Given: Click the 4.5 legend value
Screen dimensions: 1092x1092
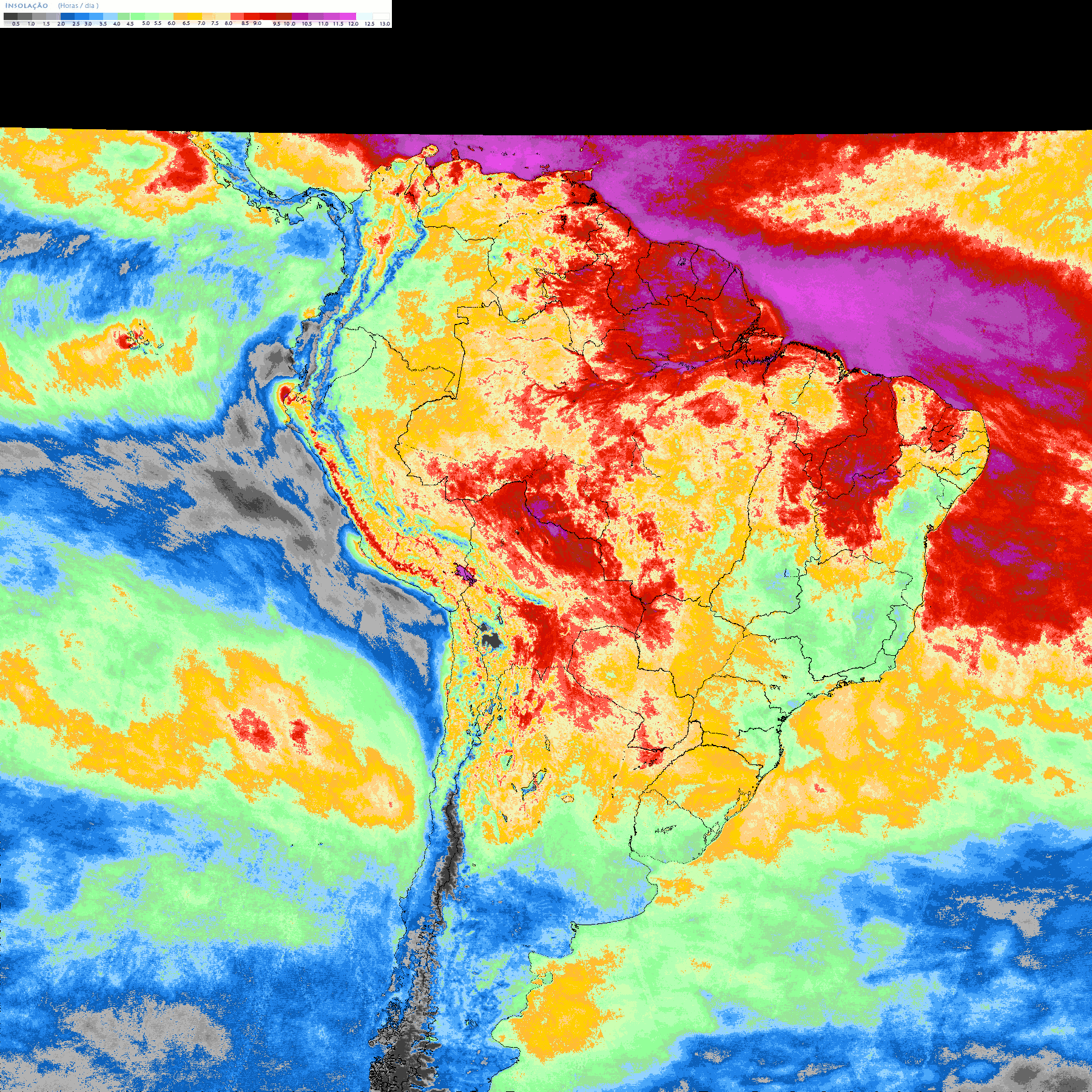Looking at the screenshot, I should click(130, 24).
